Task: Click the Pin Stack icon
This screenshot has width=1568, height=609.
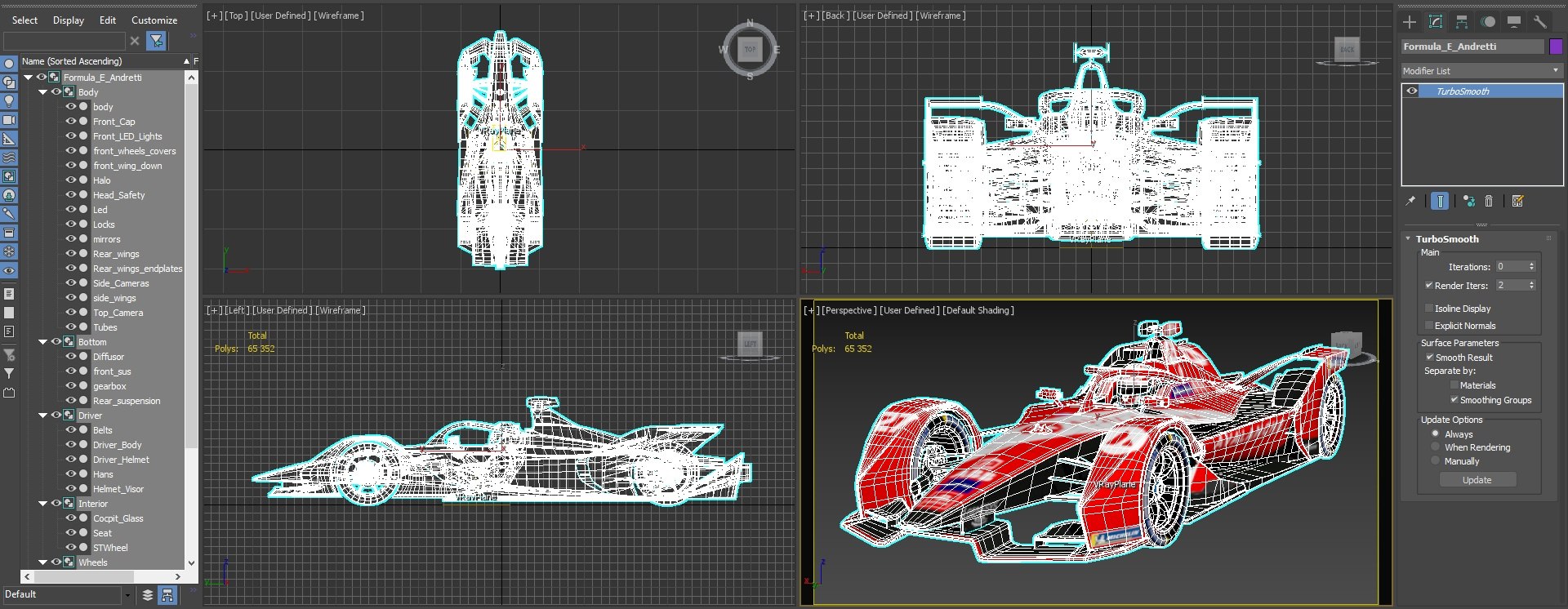Action: coord(1410,201)
